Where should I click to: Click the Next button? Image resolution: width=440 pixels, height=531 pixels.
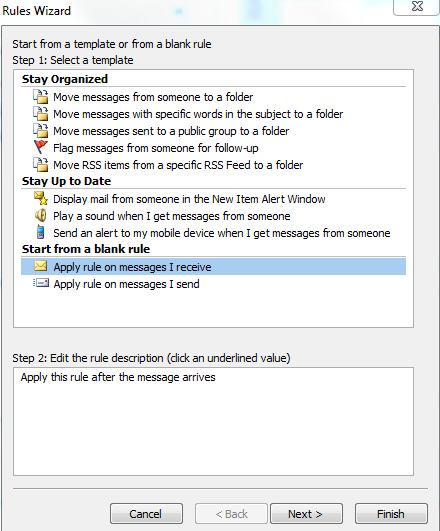pyautogui.click(x=306, y=514)
